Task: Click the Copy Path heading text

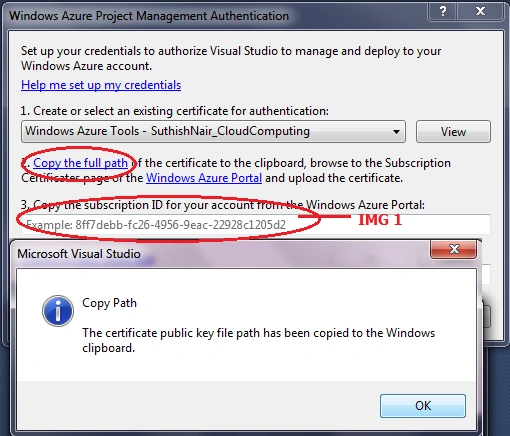Action: pos(109,303)
